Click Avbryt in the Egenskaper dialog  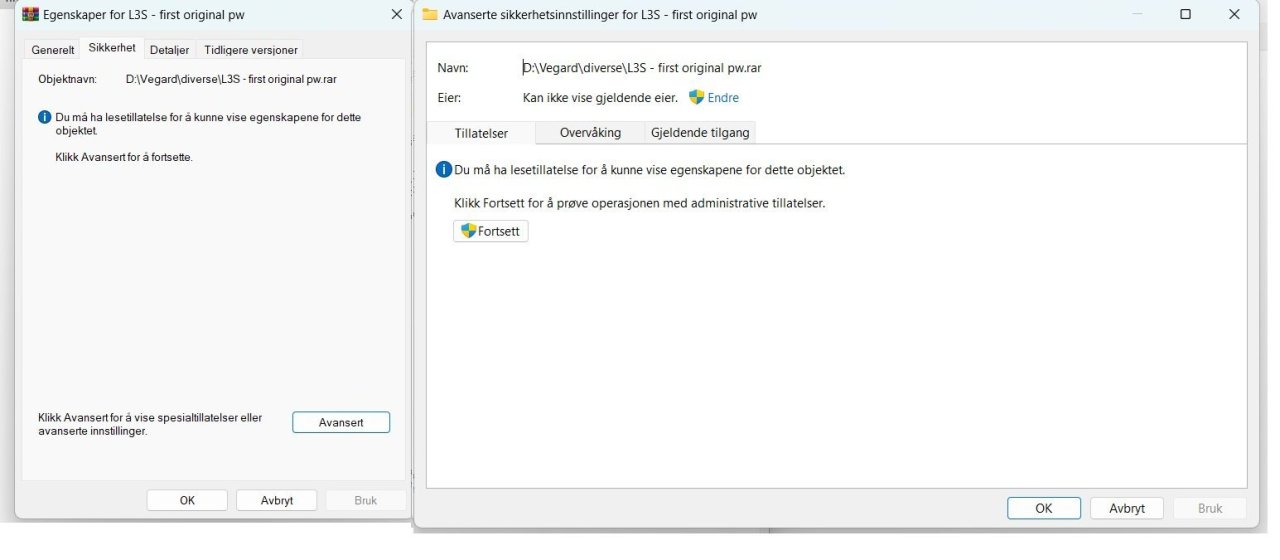click(277, 500)
